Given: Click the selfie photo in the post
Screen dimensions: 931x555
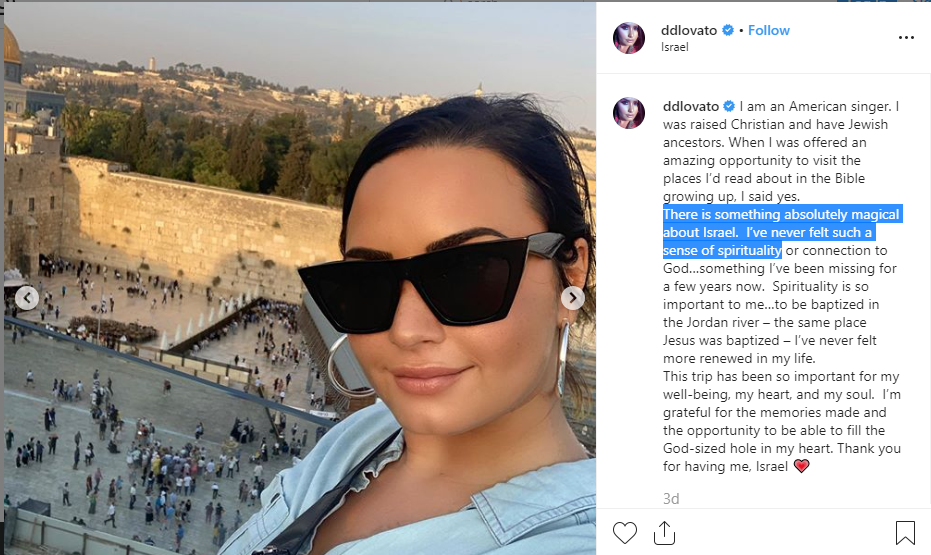Looking at the screenshot, I should point(300,279).
